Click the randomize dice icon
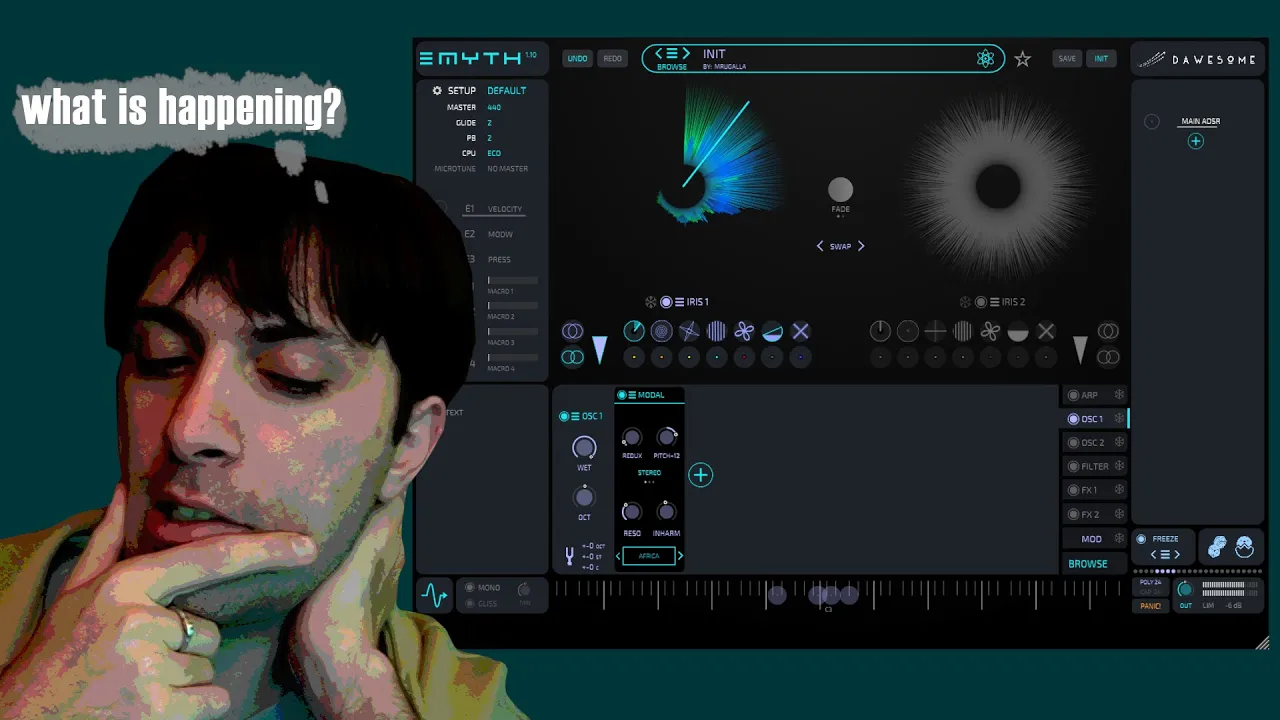Image resolution: width=1280 pixels, height=720 pixels. [1217, 547]
